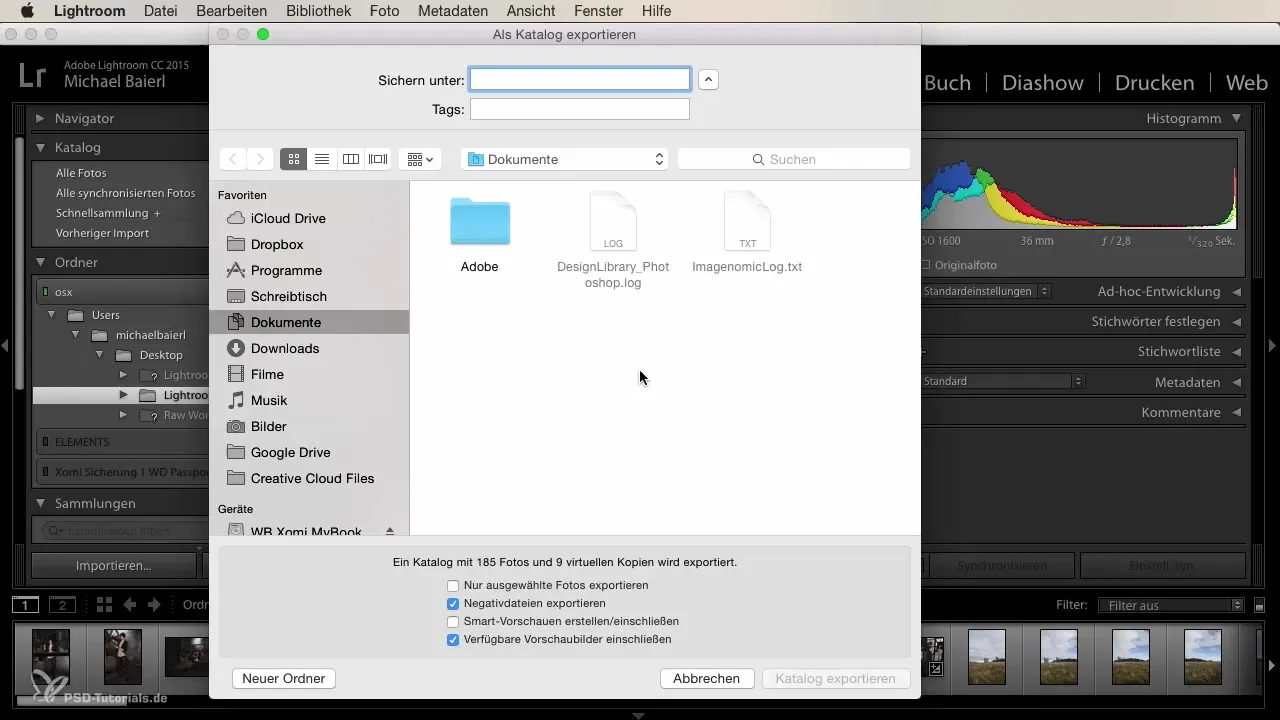Open Creative Cloud Files in sidebar
This screenshot has height=720, width=1280.
[312, 478]
